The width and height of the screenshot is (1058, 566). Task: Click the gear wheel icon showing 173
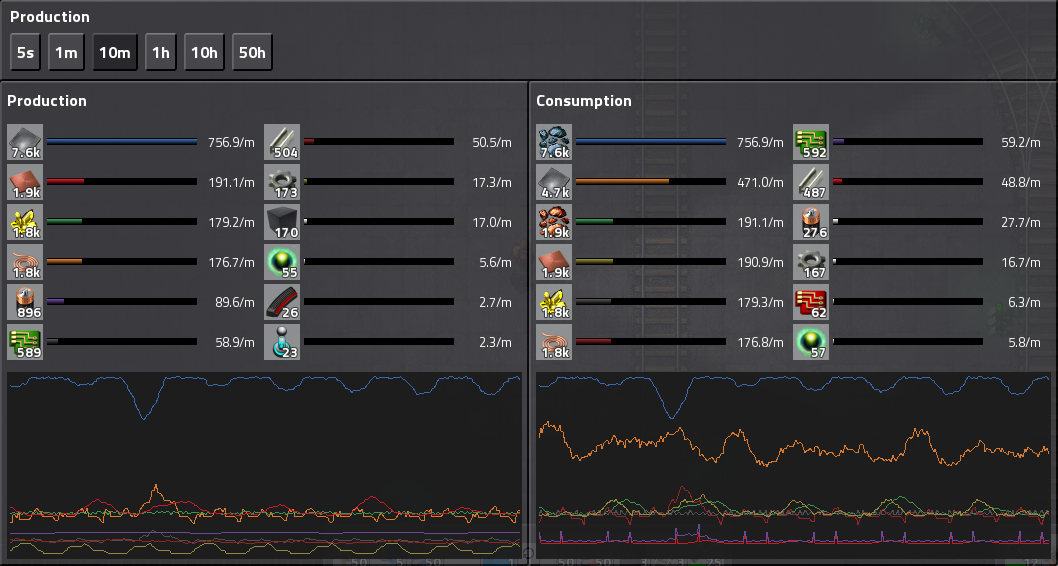[282, 182]
